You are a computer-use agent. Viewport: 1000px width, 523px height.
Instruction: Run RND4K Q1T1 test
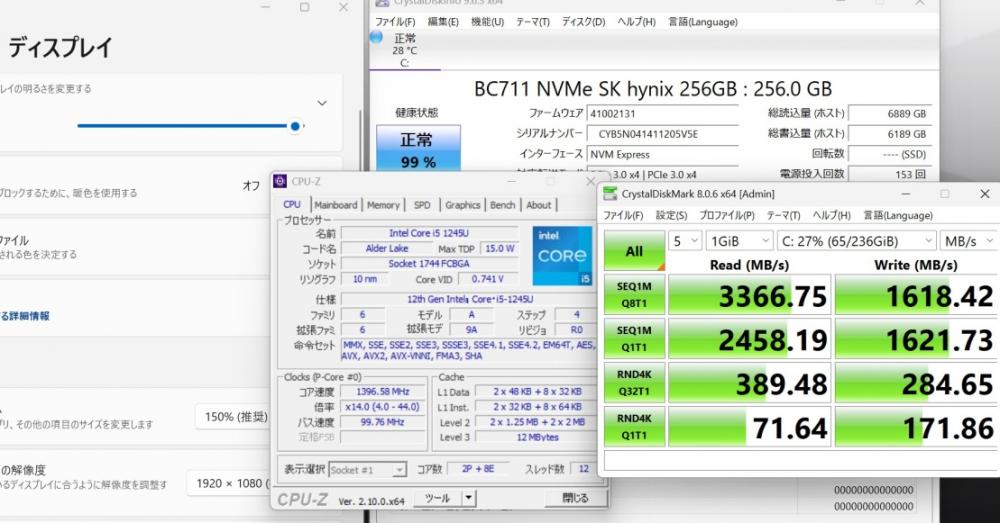point(634,427)
